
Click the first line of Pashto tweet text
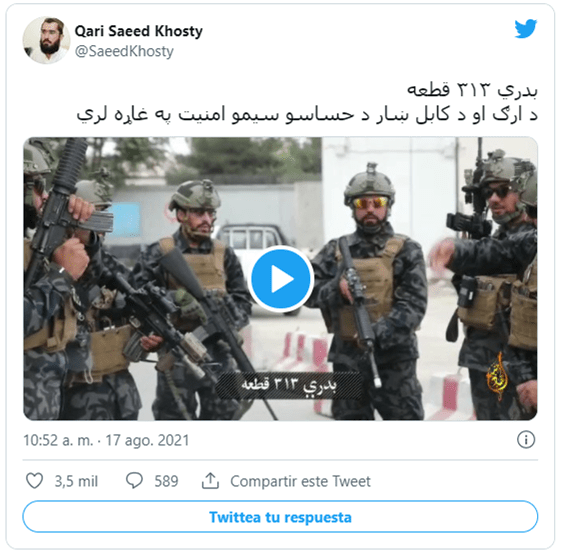point(472,91)
